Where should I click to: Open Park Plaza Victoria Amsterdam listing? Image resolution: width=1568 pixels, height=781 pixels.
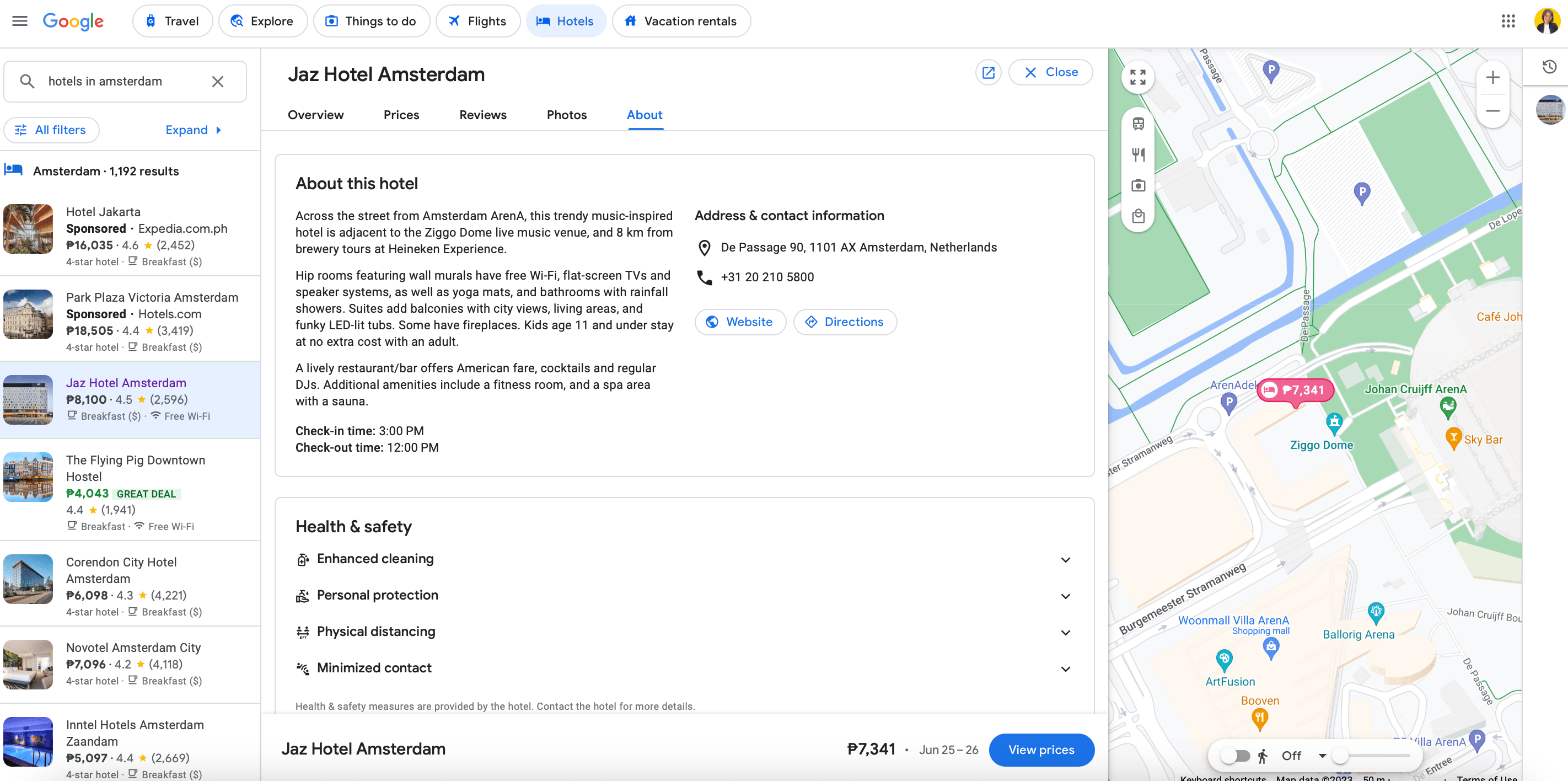pos(130,319)
